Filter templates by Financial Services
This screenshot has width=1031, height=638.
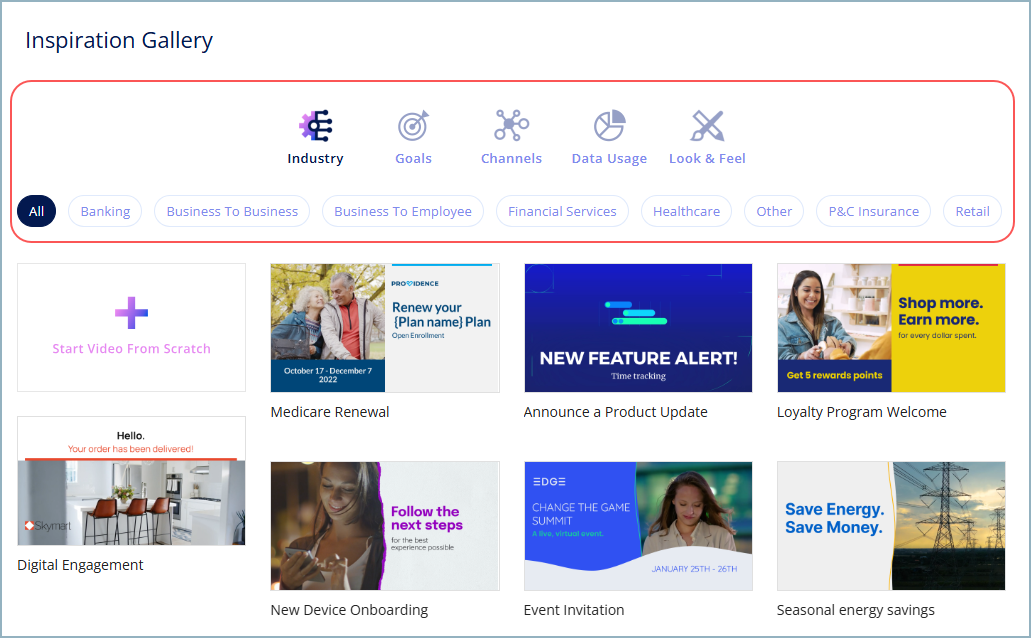click(x=562, y=211)
